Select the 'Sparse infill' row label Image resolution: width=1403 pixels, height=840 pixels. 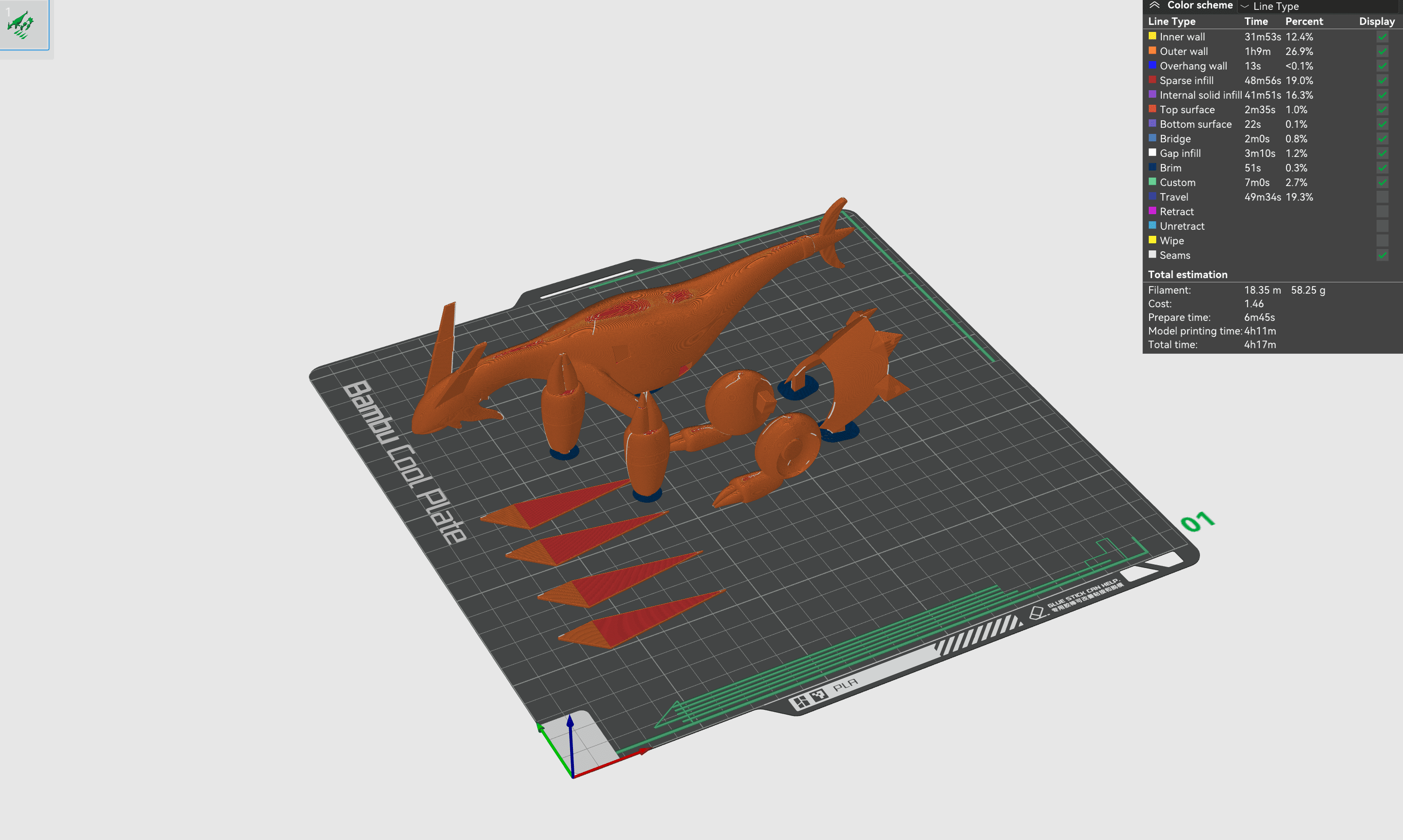point(1186,80)
